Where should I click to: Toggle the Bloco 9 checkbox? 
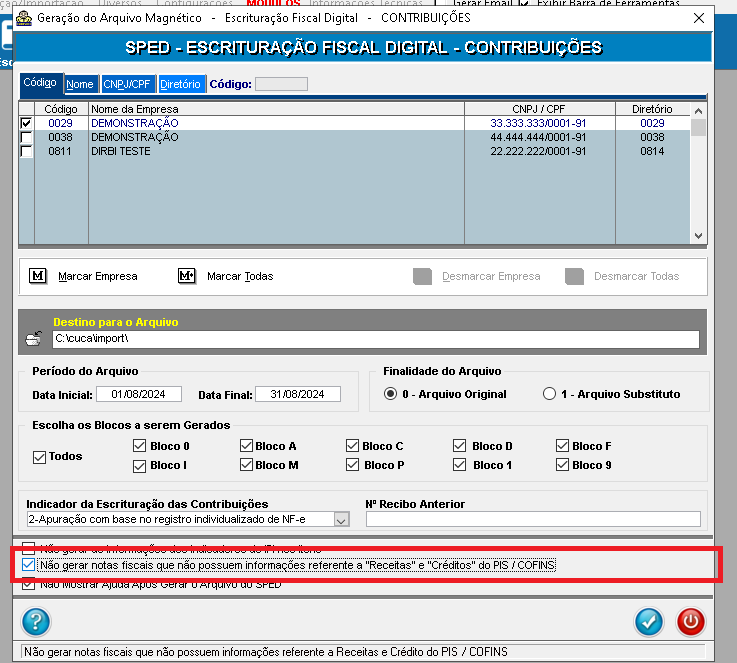(x=563, y=465)
